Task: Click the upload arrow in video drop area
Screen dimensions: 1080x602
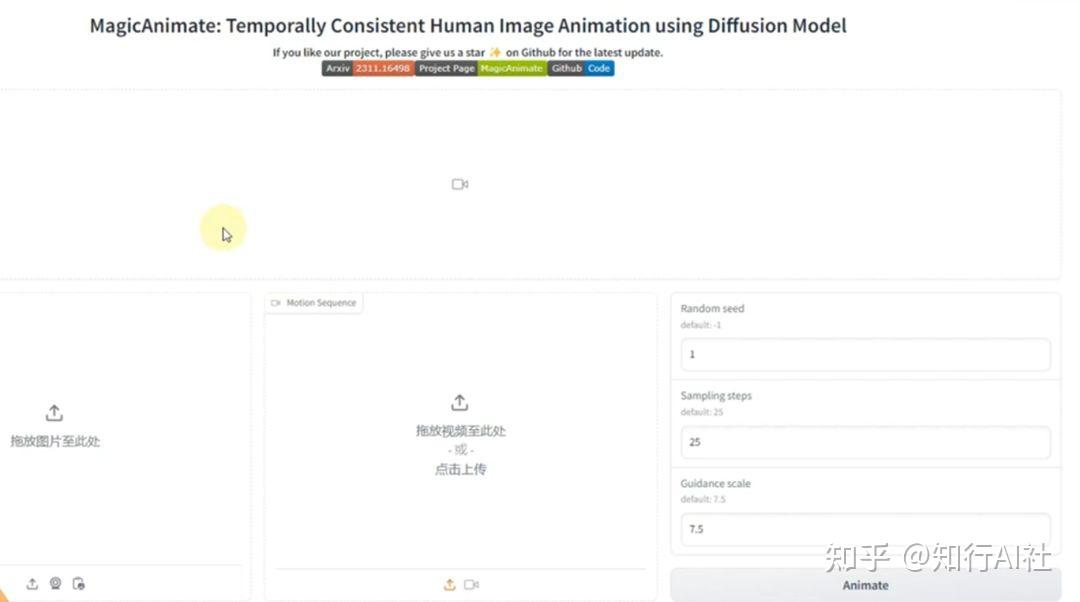Action: pos(459,402)
